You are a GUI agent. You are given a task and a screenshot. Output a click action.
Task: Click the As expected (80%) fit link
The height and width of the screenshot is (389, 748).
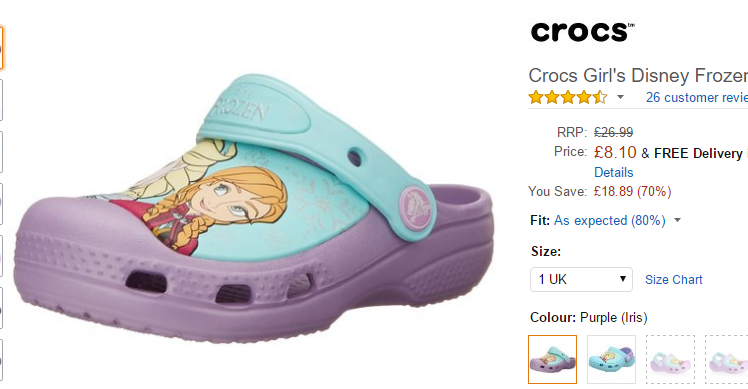[x=610, y=221]
